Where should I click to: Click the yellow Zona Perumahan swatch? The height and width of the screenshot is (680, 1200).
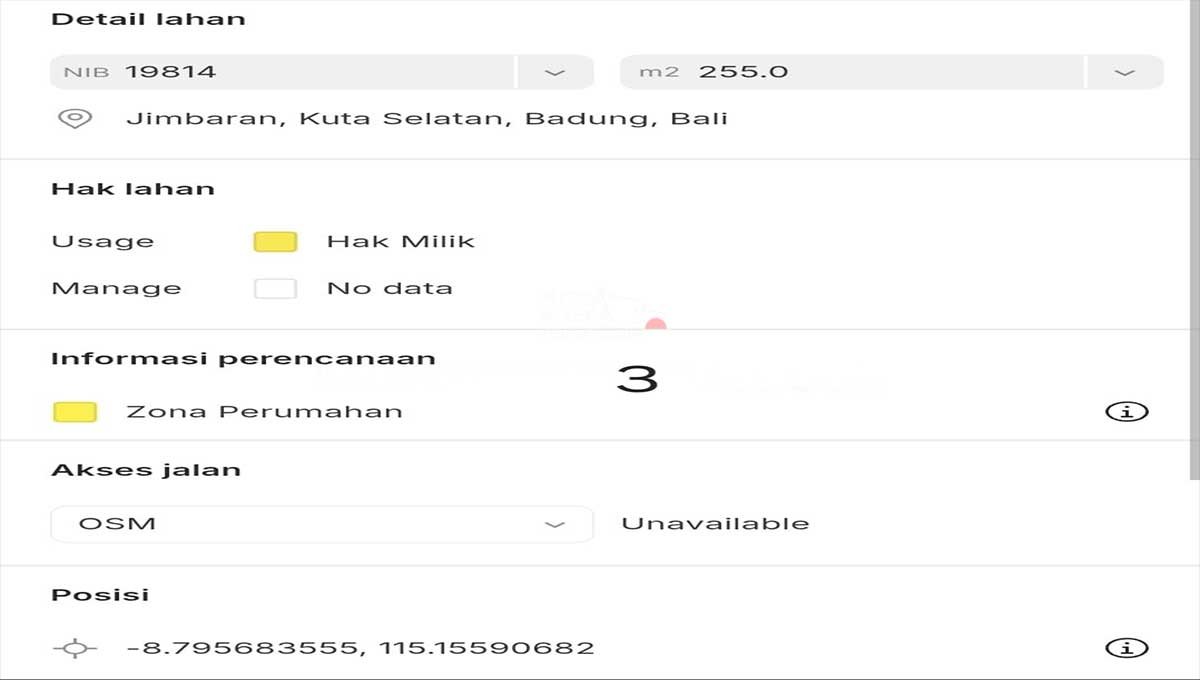point(75,412)
